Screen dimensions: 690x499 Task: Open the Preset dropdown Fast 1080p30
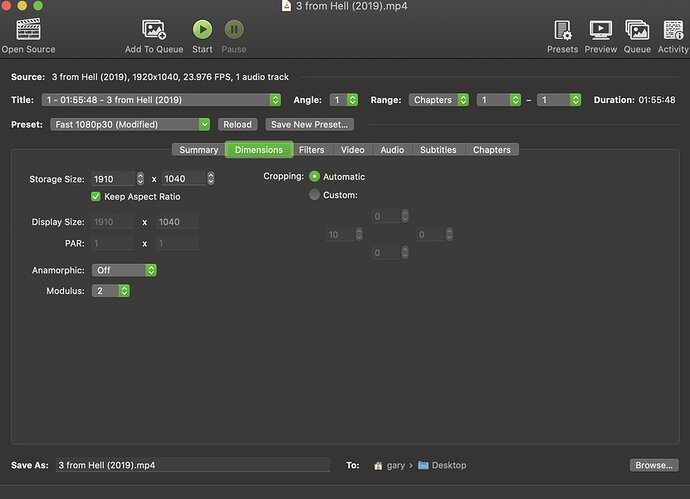[130, 125]
